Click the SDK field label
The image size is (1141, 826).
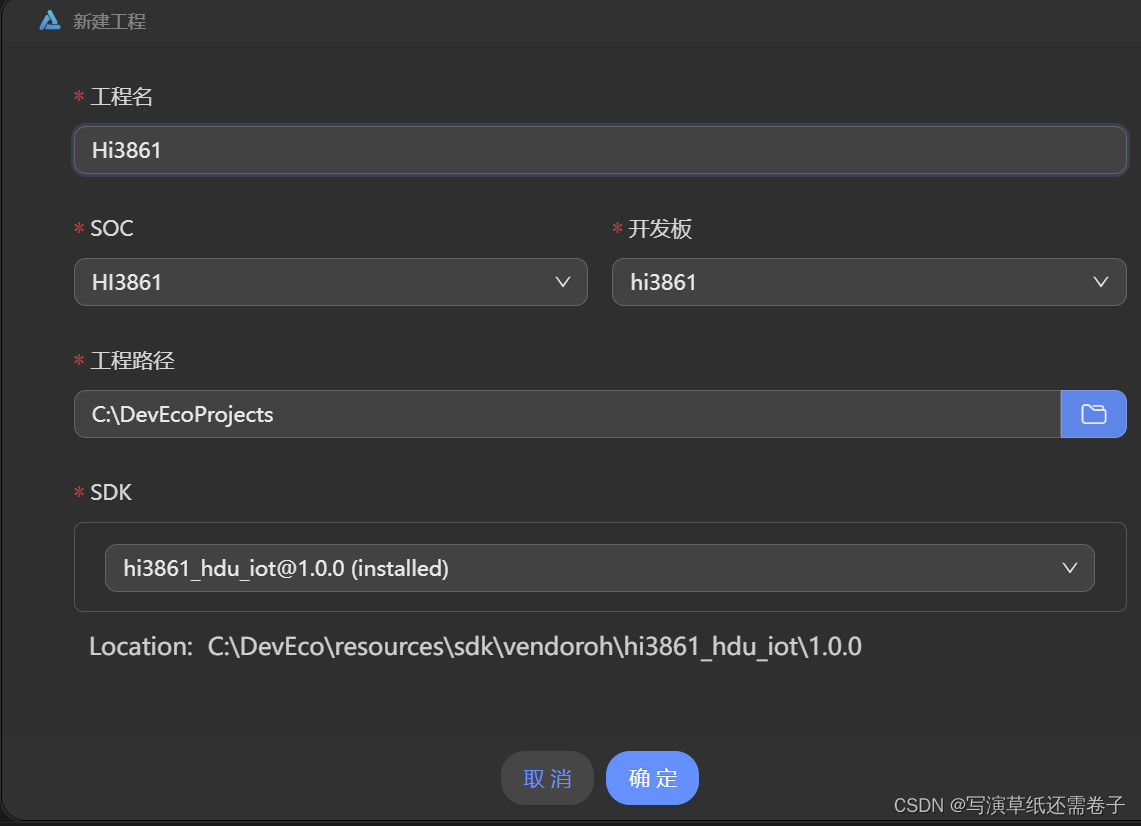click(x=111, y=493)
